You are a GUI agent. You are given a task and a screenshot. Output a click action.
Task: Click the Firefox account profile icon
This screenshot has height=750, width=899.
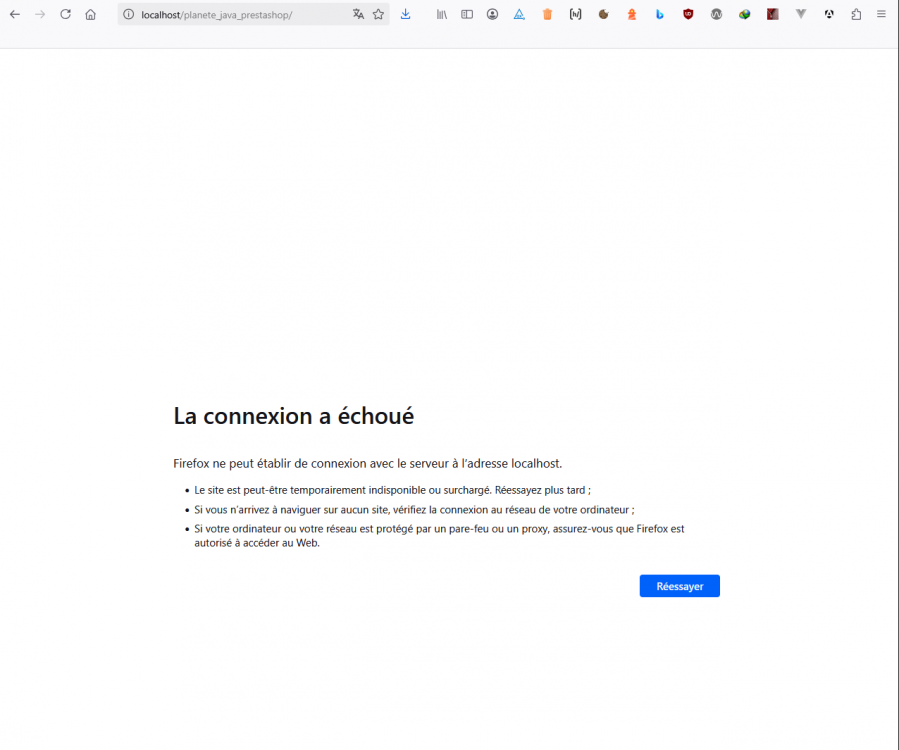(x=491, y=14)
